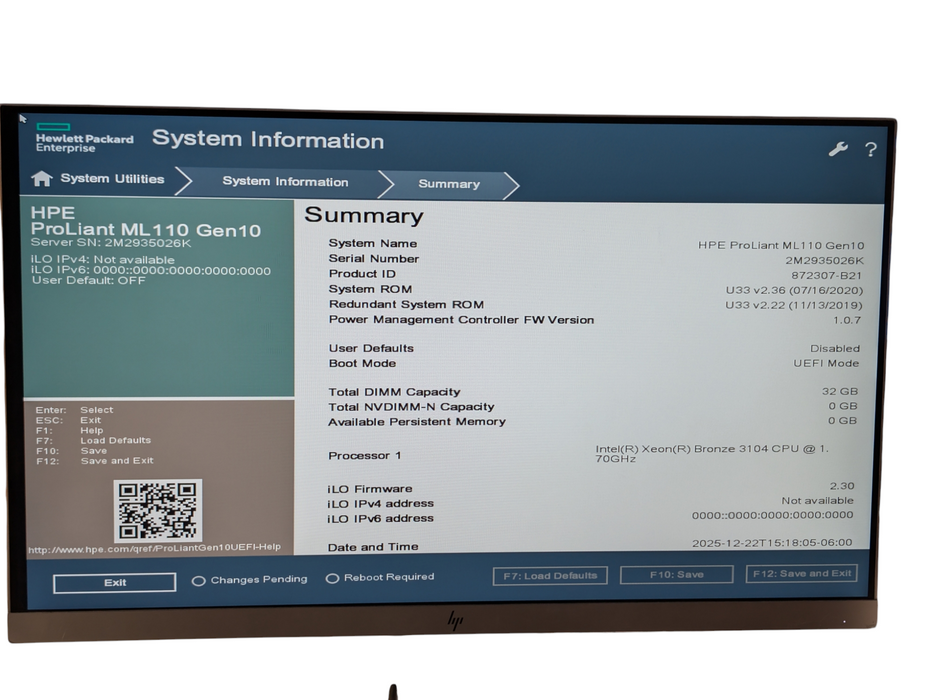Toggle the Changes Pending indicator
Screen dimensions: 930x700
200,579
